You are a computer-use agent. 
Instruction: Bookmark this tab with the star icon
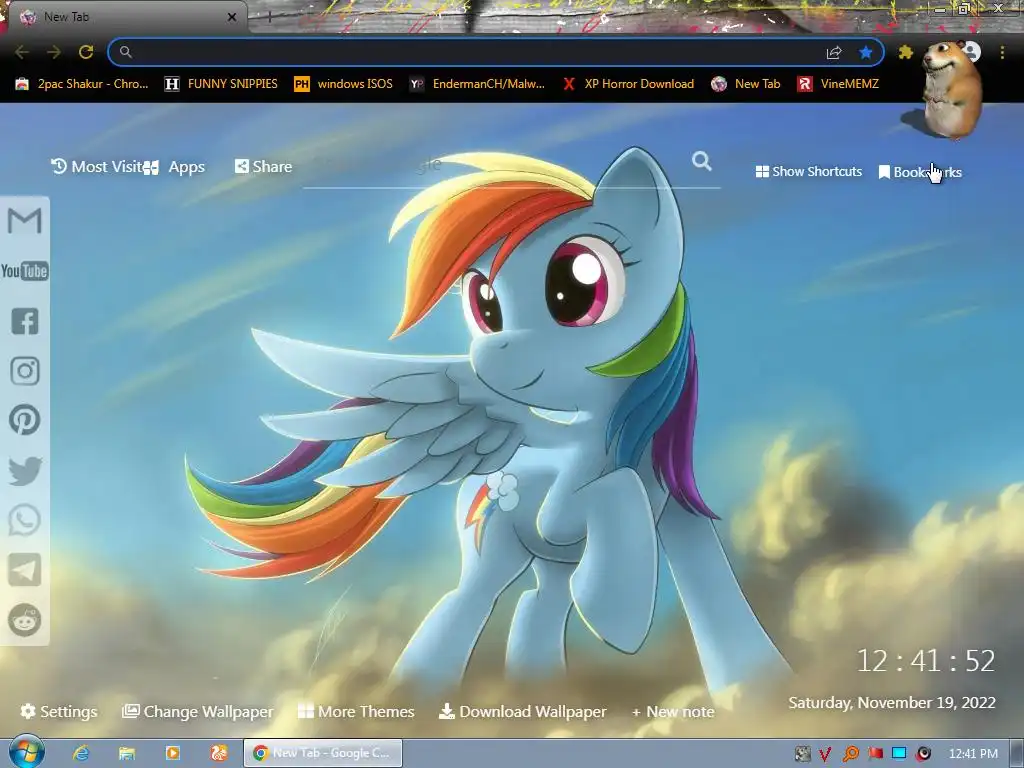866,52
